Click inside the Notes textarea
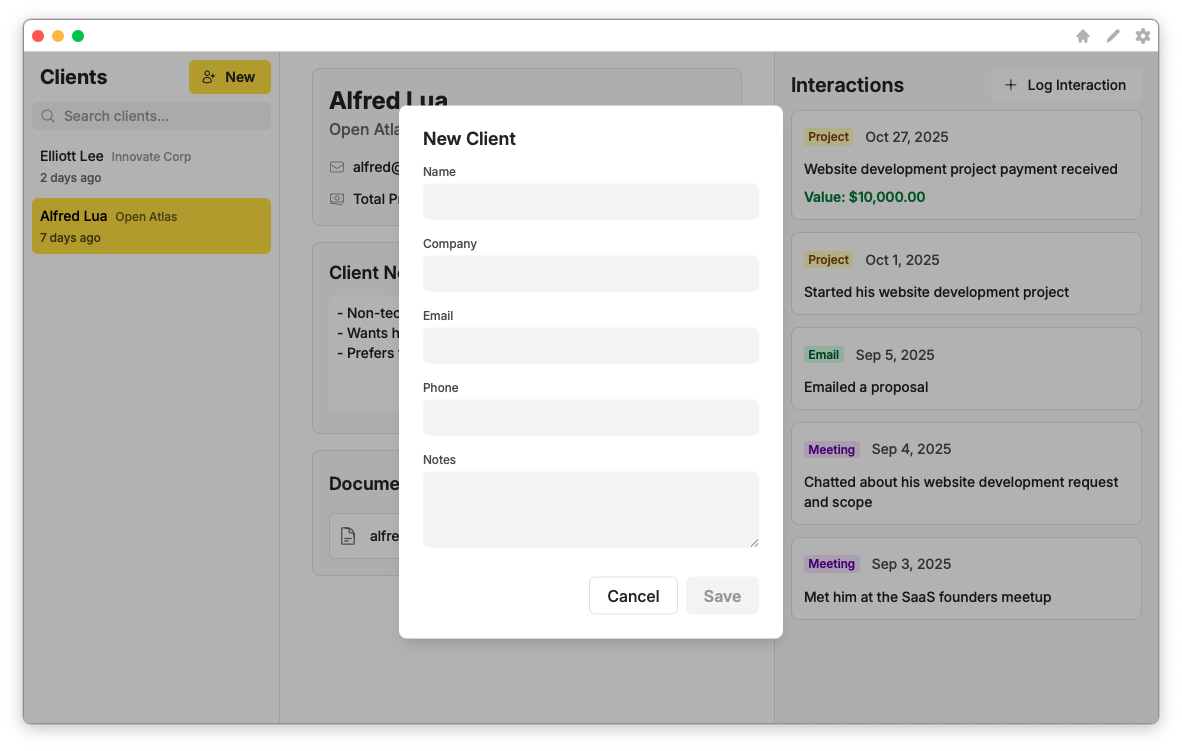Screen dimensions: 1182x751 [590, 509]
